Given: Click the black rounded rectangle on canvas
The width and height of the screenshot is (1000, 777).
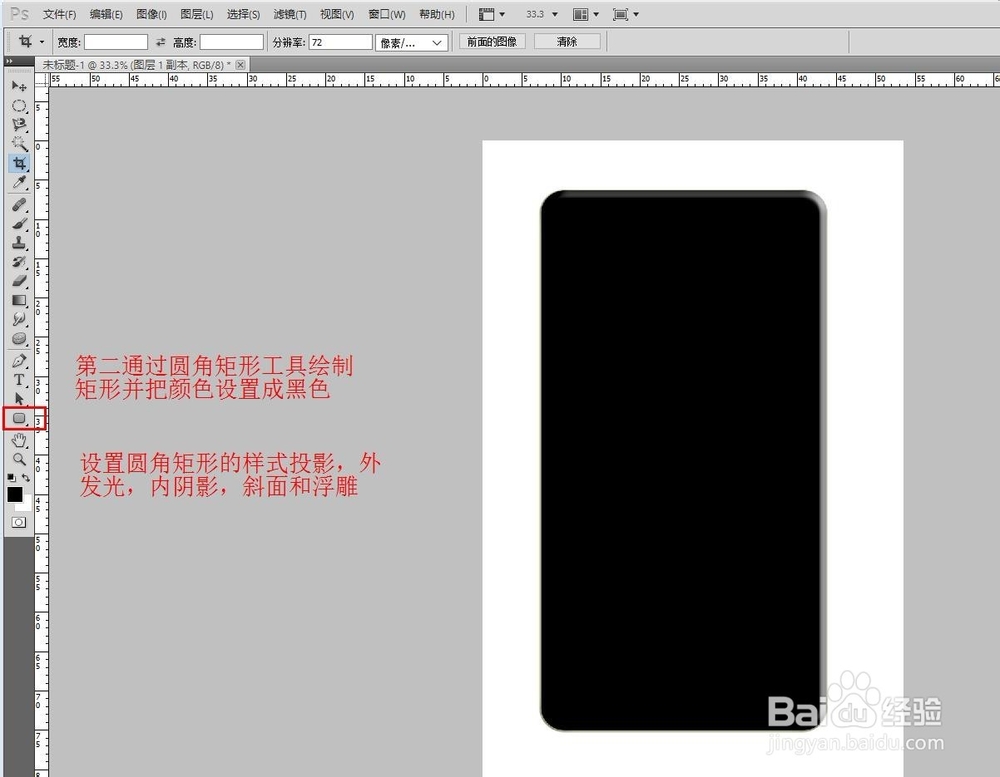Looking at the screenshot, I should tap(683, 460).
